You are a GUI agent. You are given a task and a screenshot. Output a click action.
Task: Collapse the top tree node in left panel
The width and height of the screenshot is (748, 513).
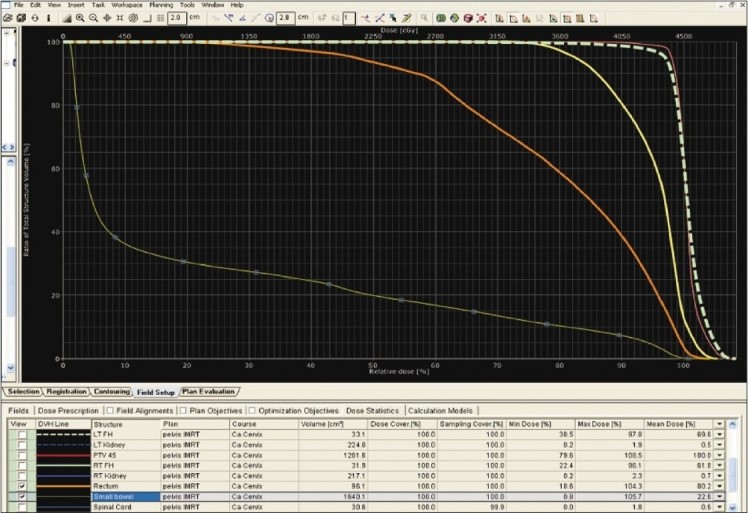point(7,33)
